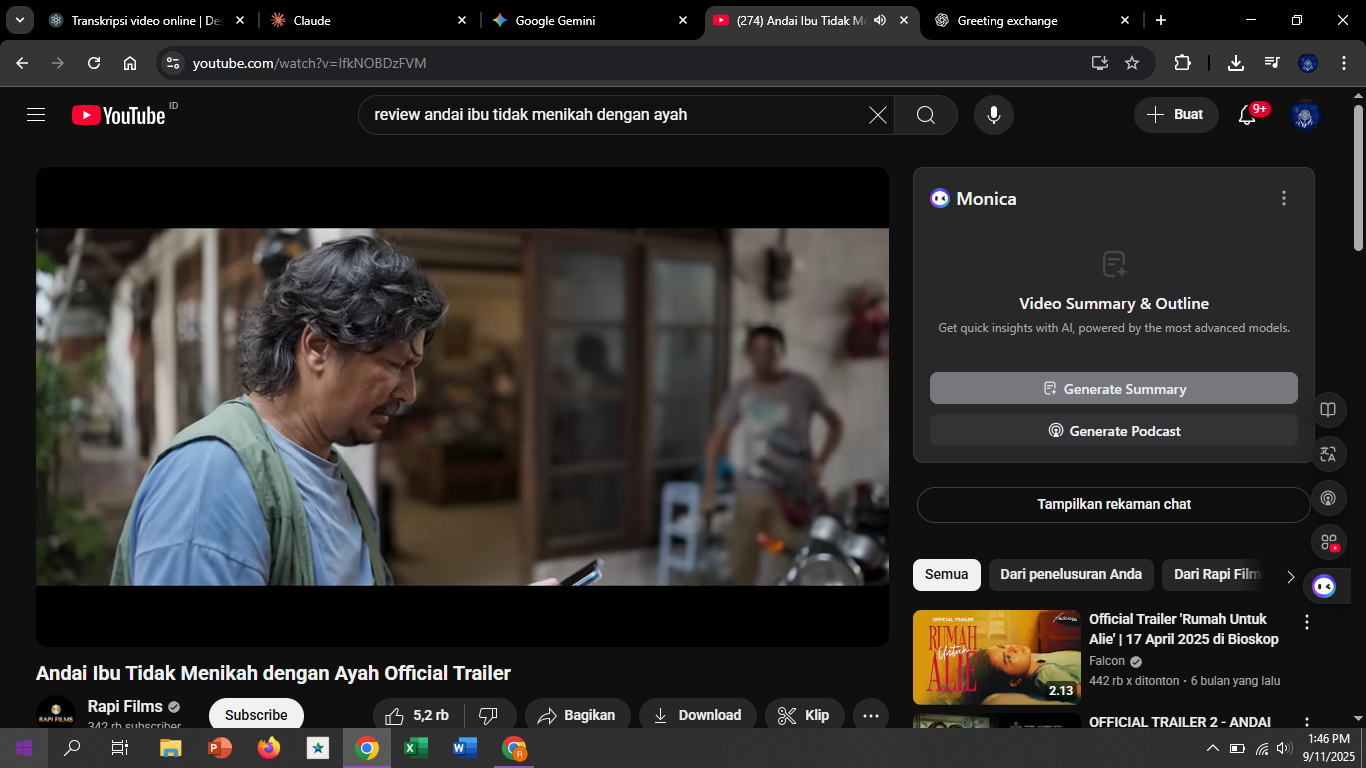Launch Firefox from the taskbar
The height and width of the screenshot is (768, 1366).
pos(268,748)
